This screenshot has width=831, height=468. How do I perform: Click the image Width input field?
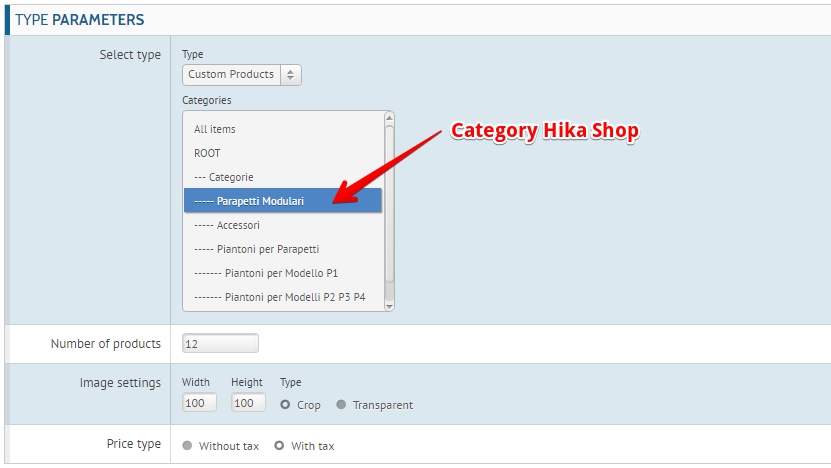point(199,403)
